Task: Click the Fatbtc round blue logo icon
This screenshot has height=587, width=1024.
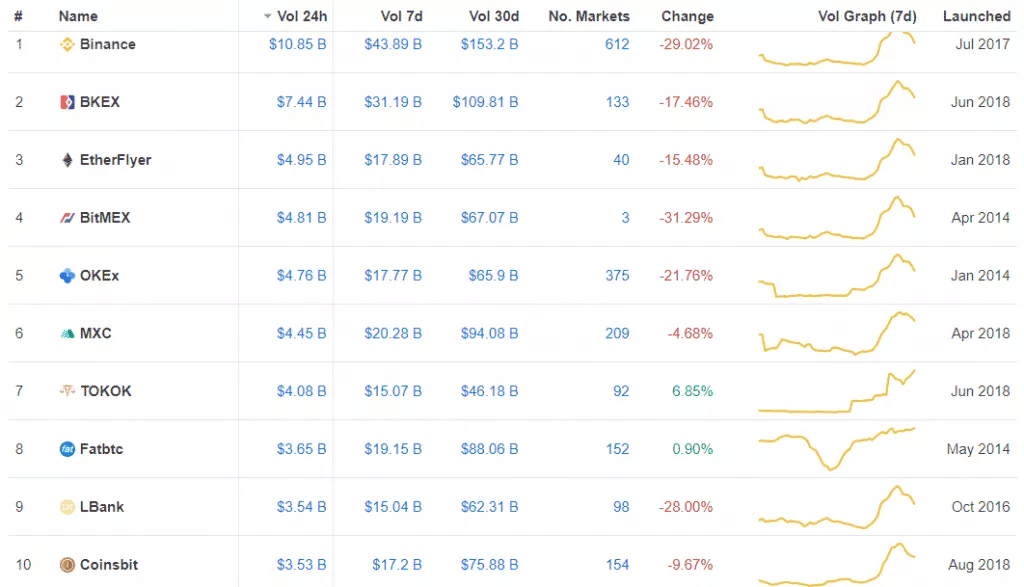Action: 68,449
